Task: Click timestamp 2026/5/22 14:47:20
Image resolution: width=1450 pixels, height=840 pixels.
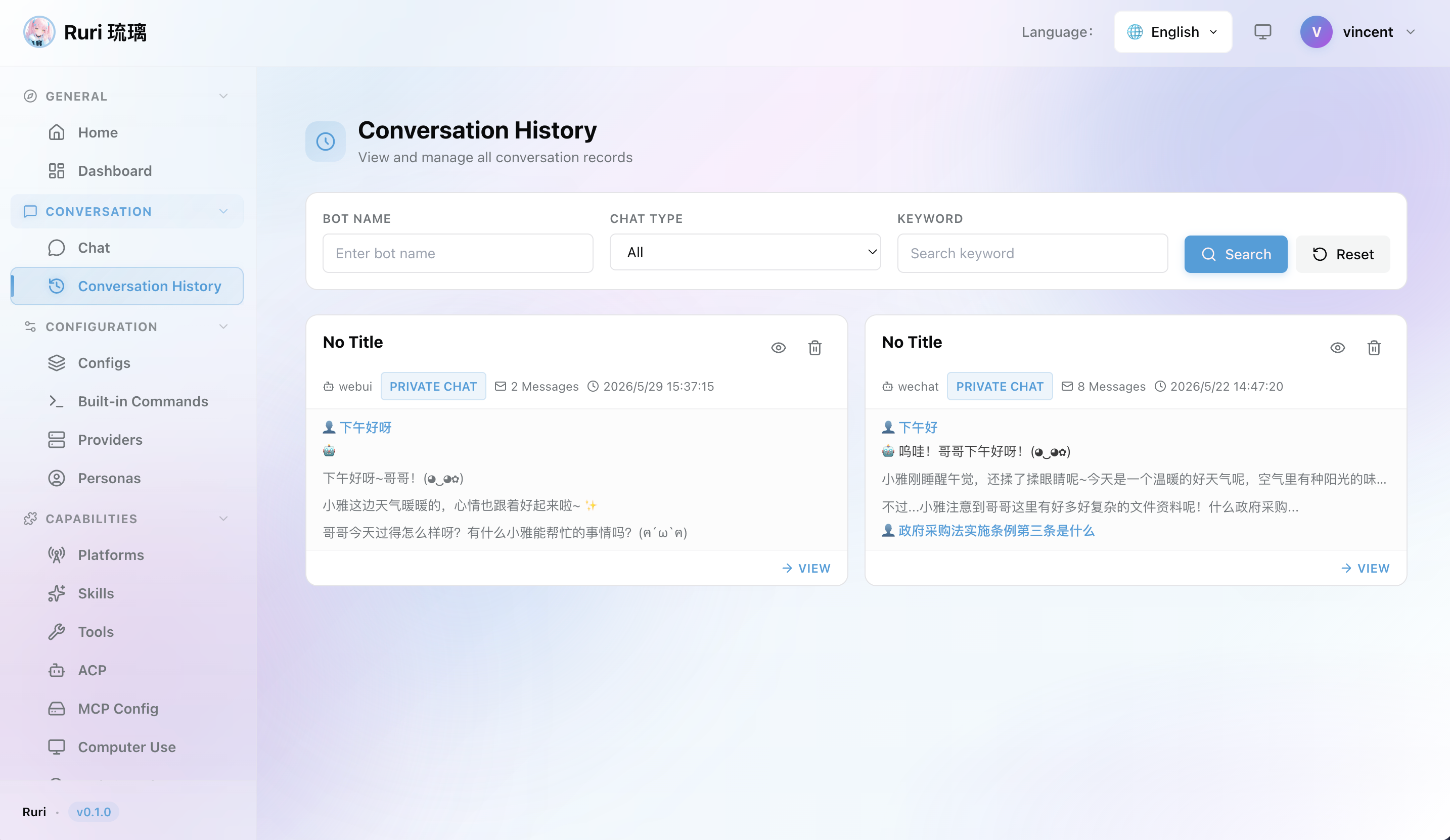Action: [1226, 386]
